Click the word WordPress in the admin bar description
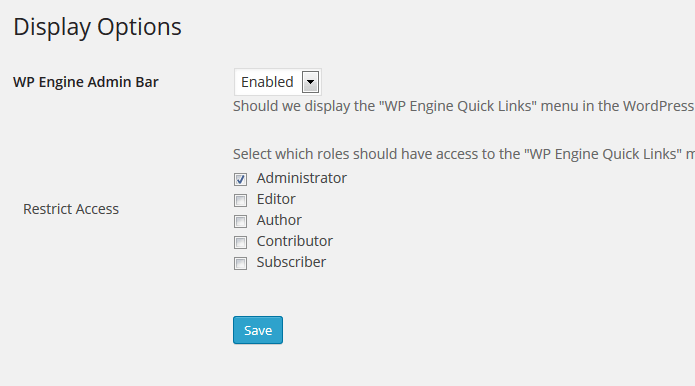This screenshot has width=695, height=386. (659, 106)
